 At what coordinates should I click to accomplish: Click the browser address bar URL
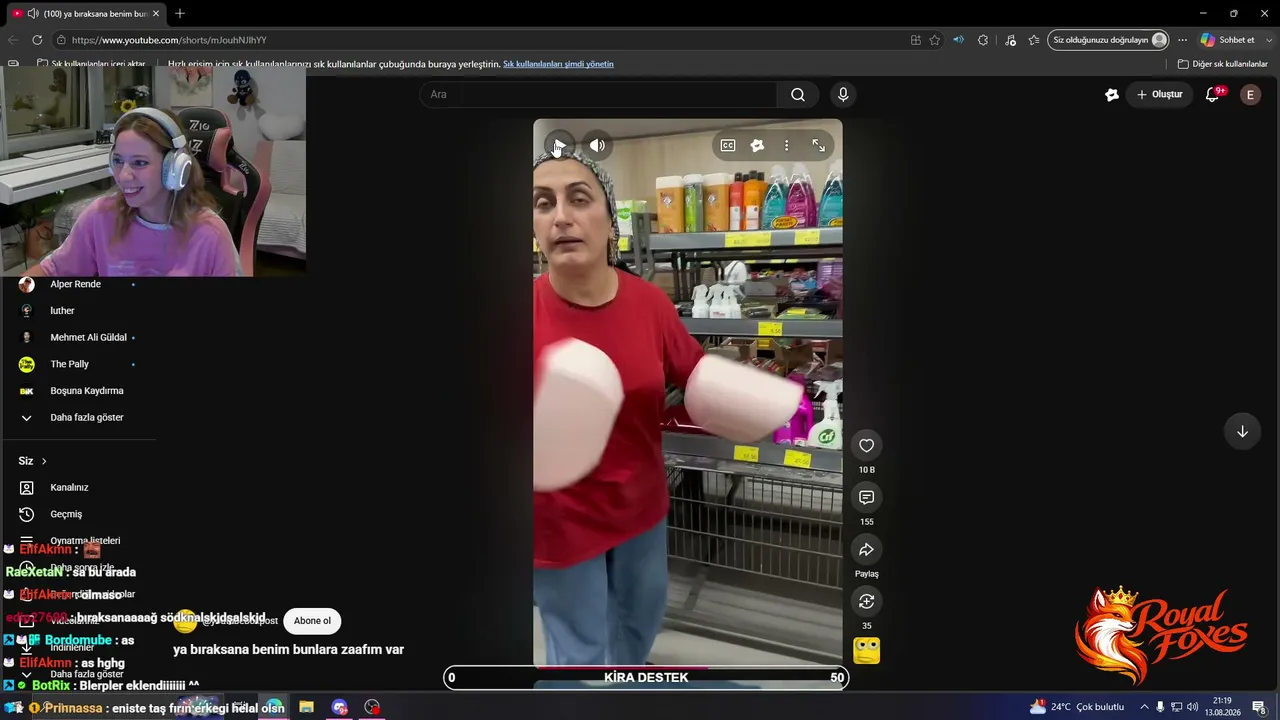coord(169,40)
